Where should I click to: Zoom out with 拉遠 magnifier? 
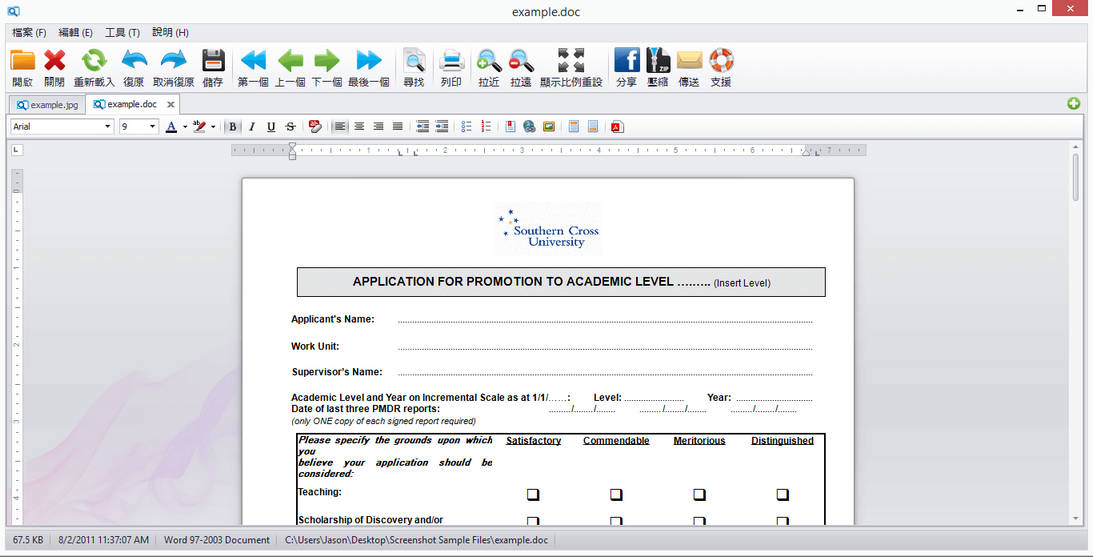click(521, 61)
